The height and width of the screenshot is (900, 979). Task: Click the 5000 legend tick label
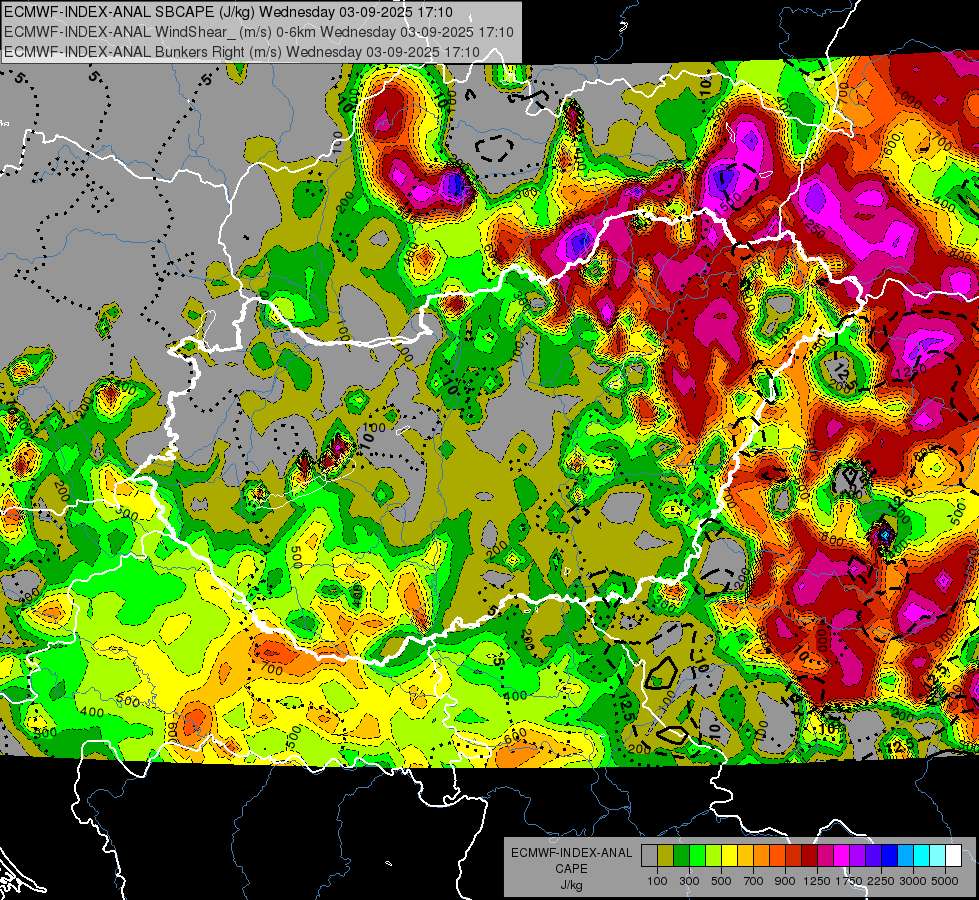tap(946, 881)
